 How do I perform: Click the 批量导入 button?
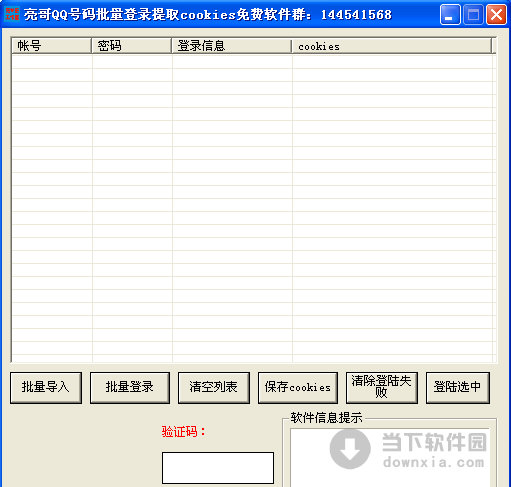tap(46, 388)
